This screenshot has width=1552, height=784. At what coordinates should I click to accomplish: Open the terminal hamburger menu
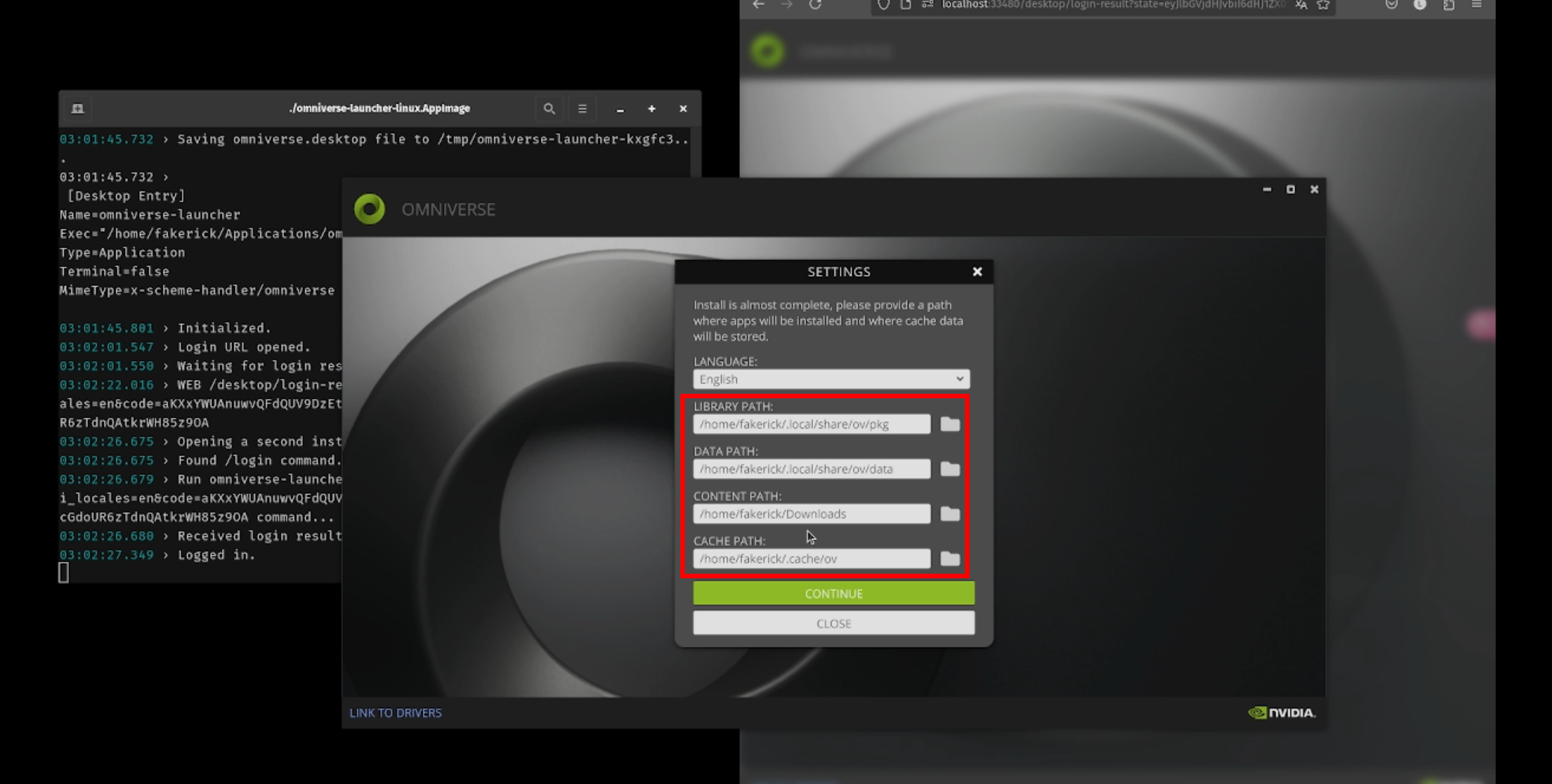click(582, 109)
